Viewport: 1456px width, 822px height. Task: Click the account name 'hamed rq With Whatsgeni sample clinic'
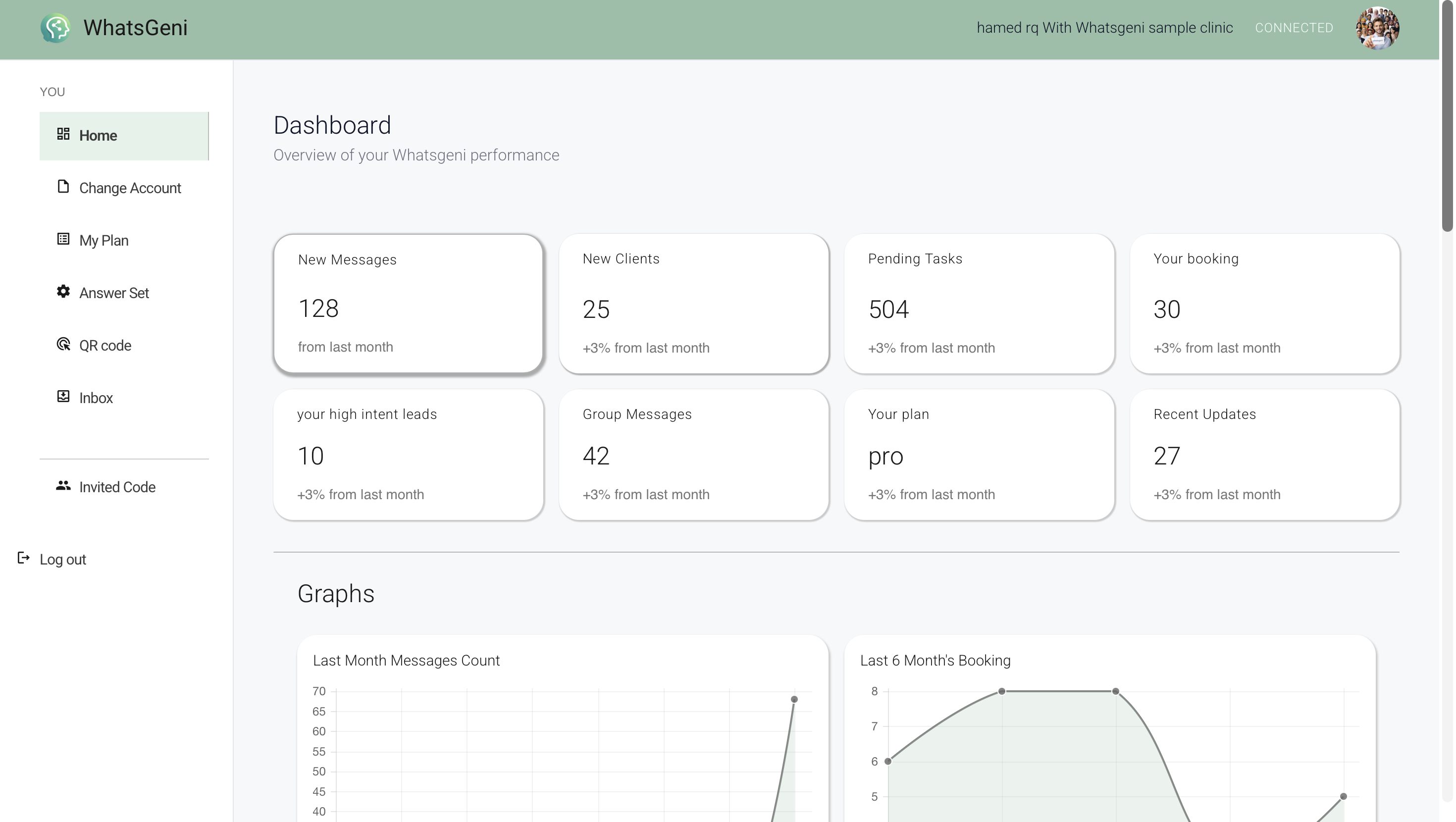(x=1104, y=28)
